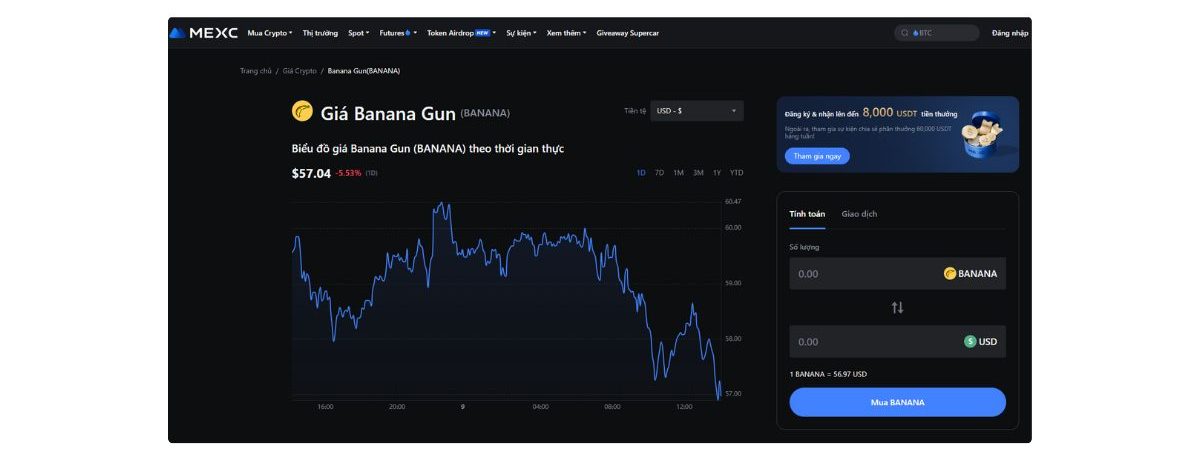
Task: Open the USD - $ currency dropdown
Action: [697, 111]
